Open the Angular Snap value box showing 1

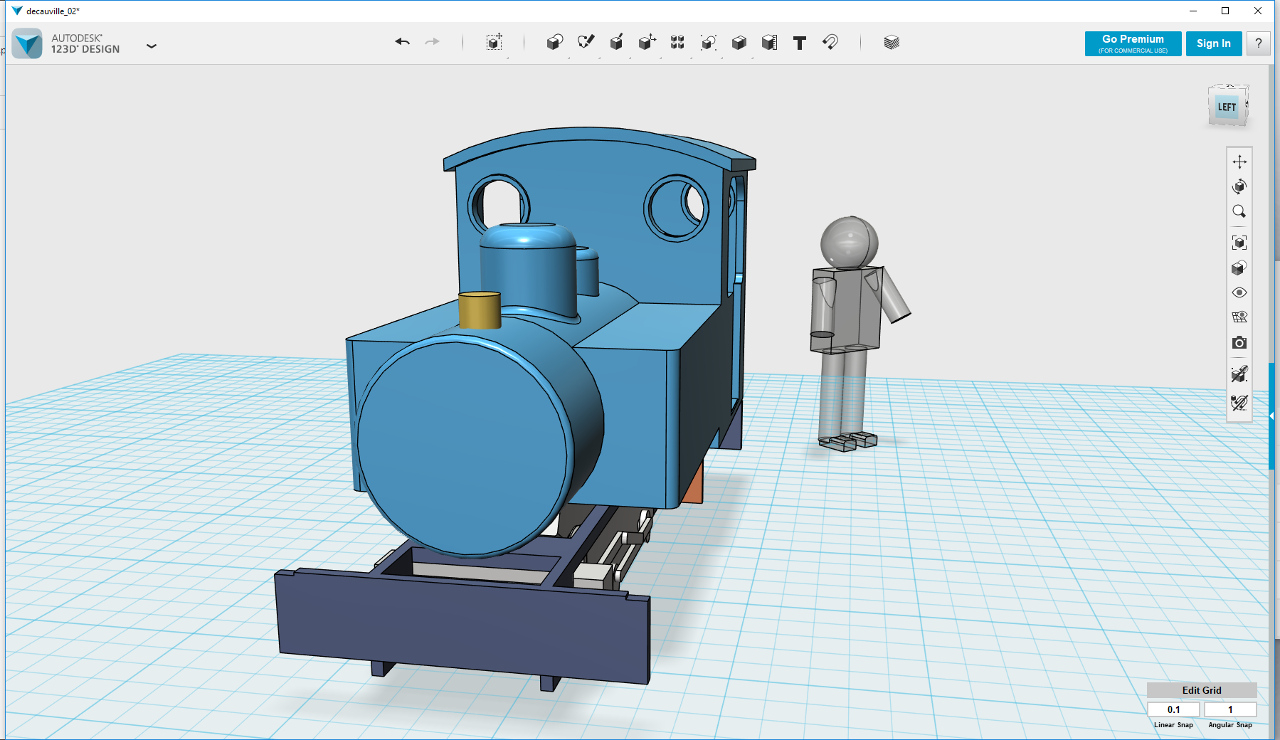coord(1230,710)
